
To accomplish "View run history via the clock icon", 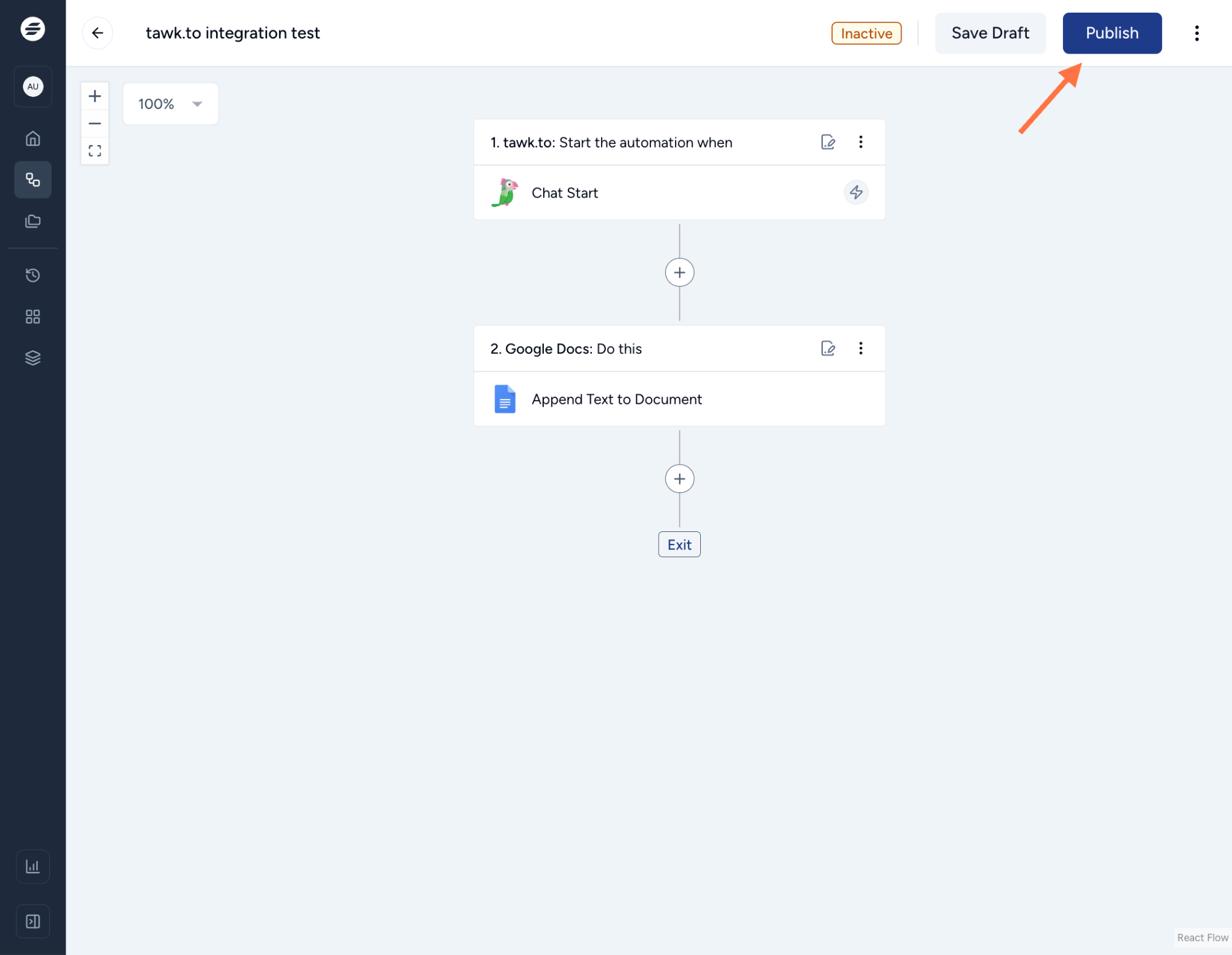I will [x=32, y=275].
